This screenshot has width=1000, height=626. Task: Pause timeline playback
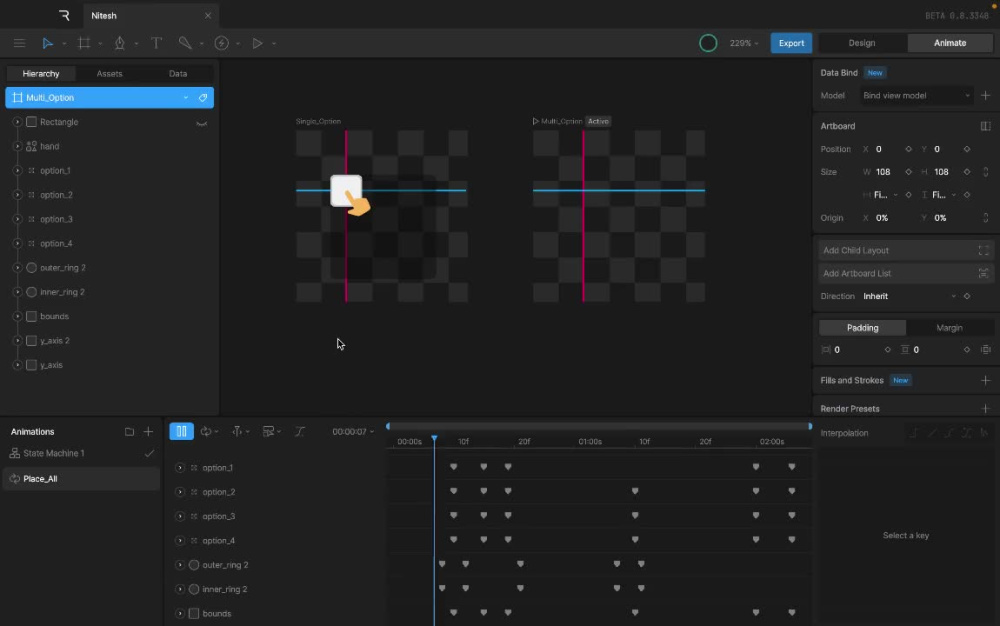tap(182, 432)
